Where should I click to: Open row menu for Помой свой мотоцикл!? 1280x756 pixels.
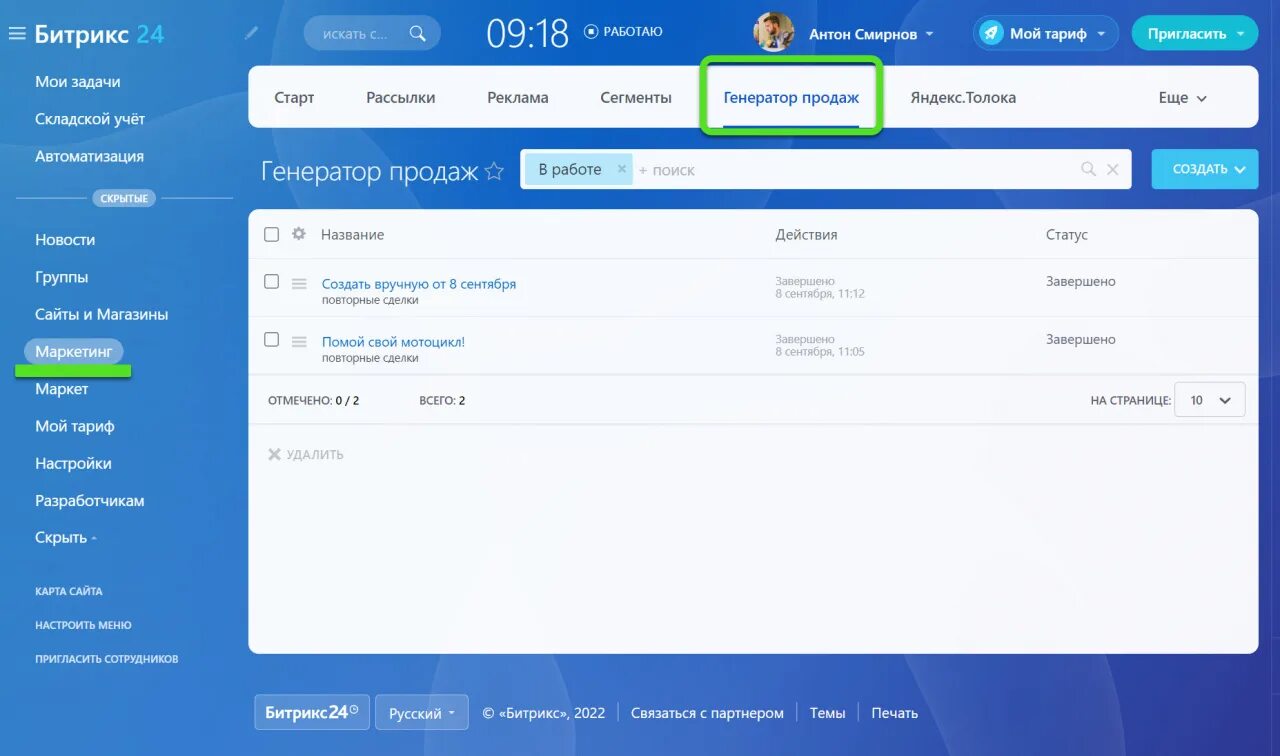pos(298,341)
